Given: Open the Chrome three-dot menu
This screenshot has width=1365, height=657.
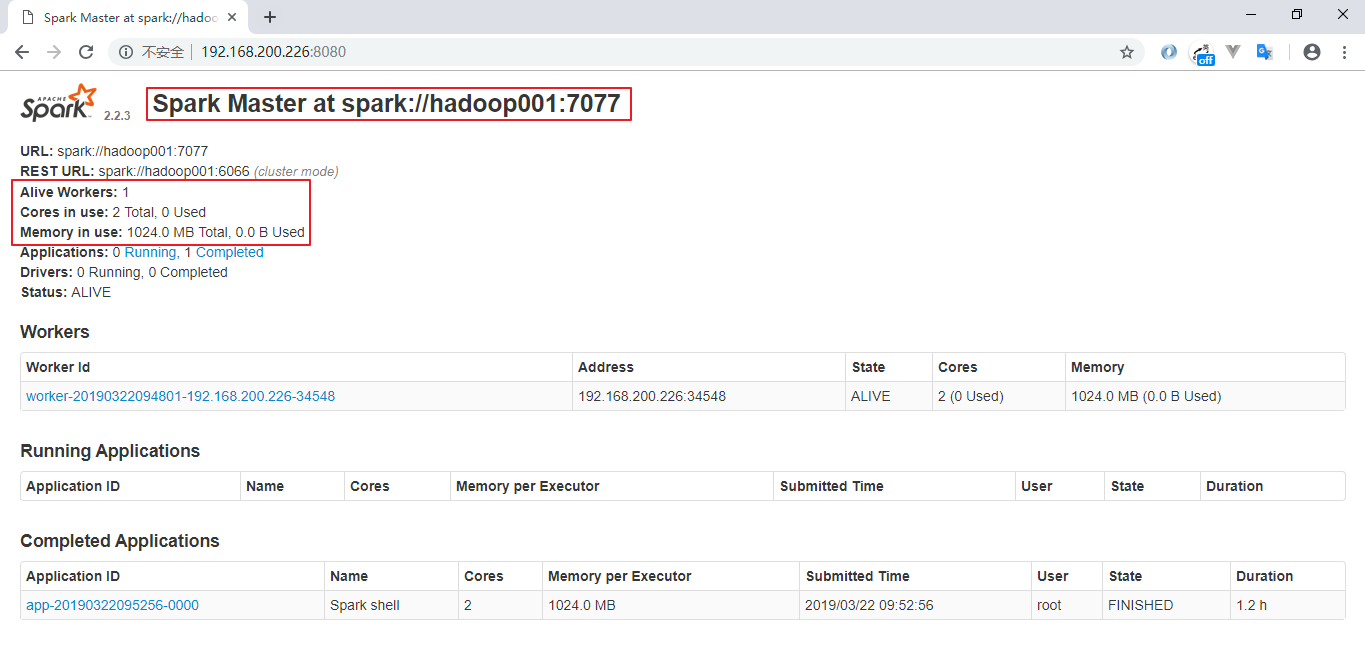Looking at the screenshot, I should [x=1343, y=52].
